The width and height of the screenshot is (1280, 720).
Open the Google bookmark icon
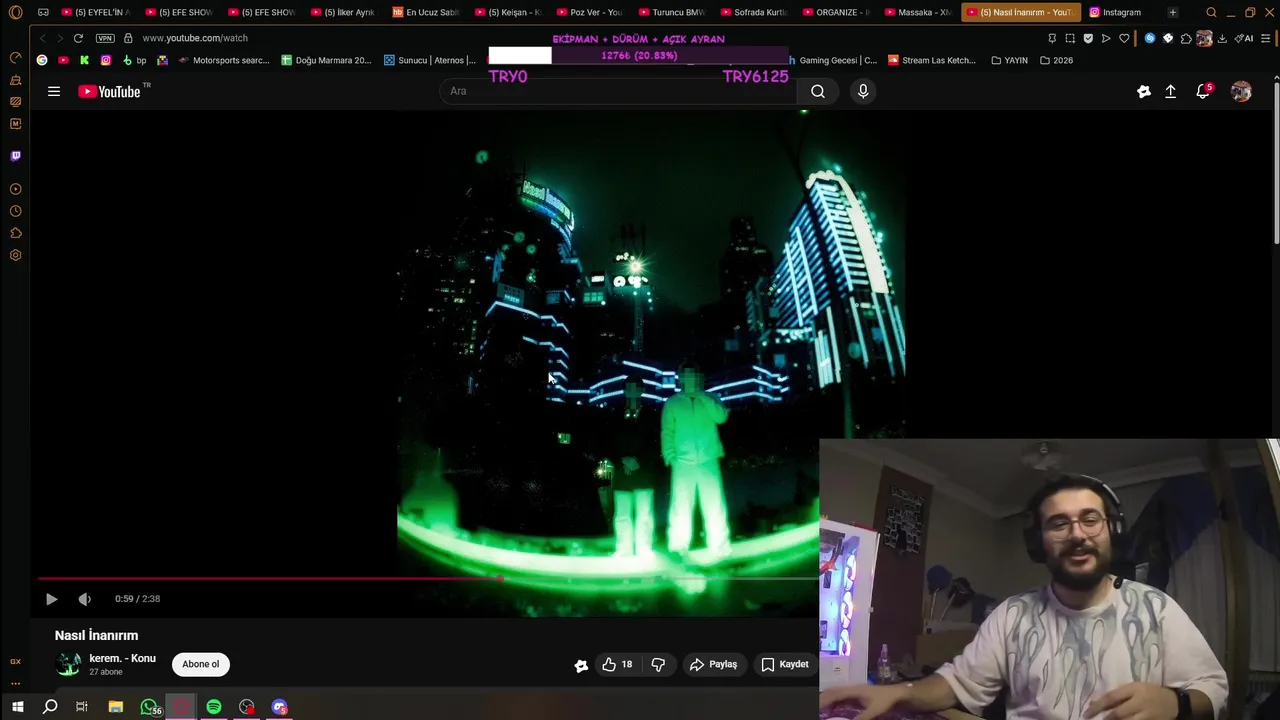pyautogui.click(x=42, y=60)
